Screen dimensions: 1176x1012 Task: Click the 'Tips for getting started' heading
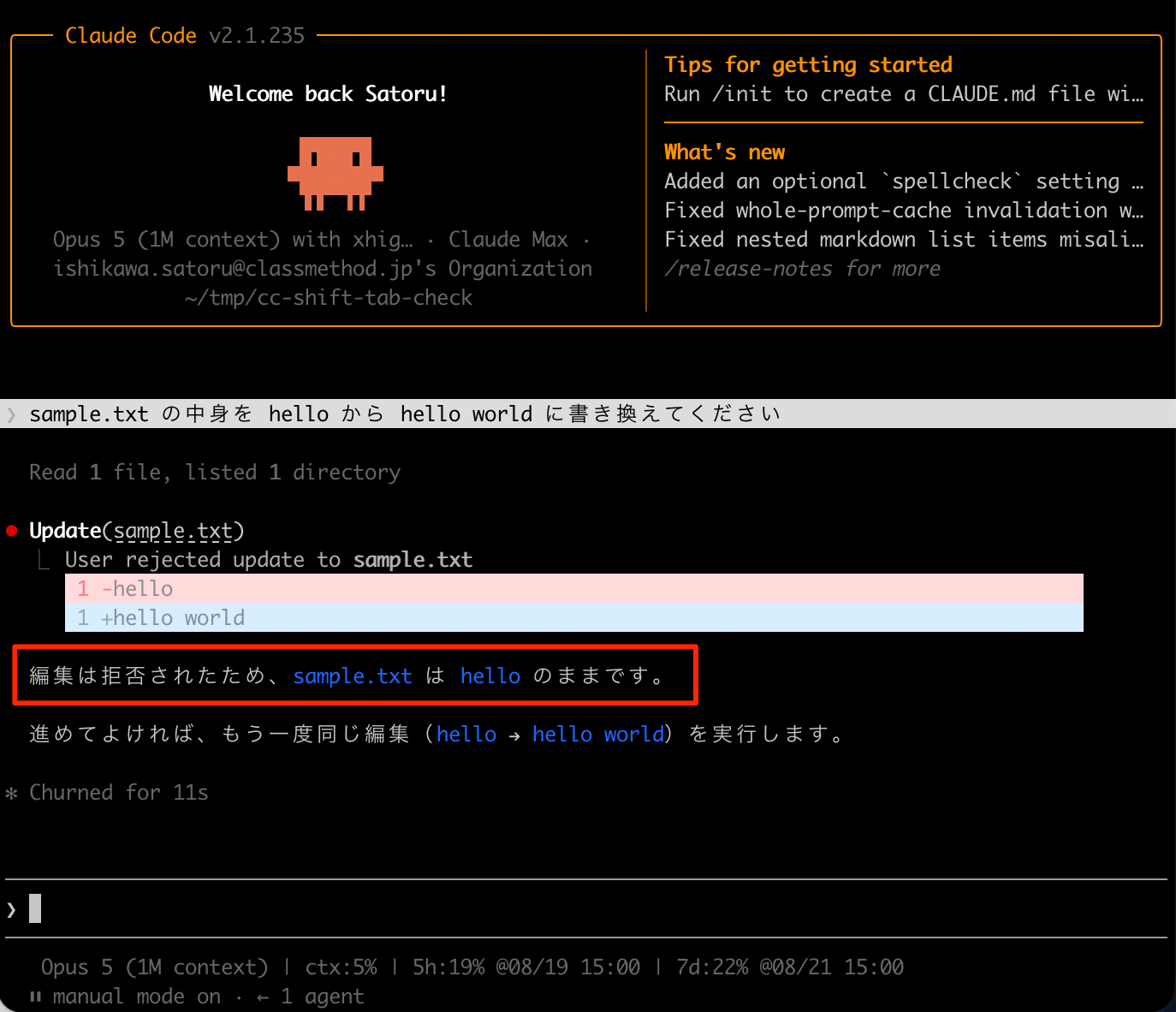coord(808,65)
